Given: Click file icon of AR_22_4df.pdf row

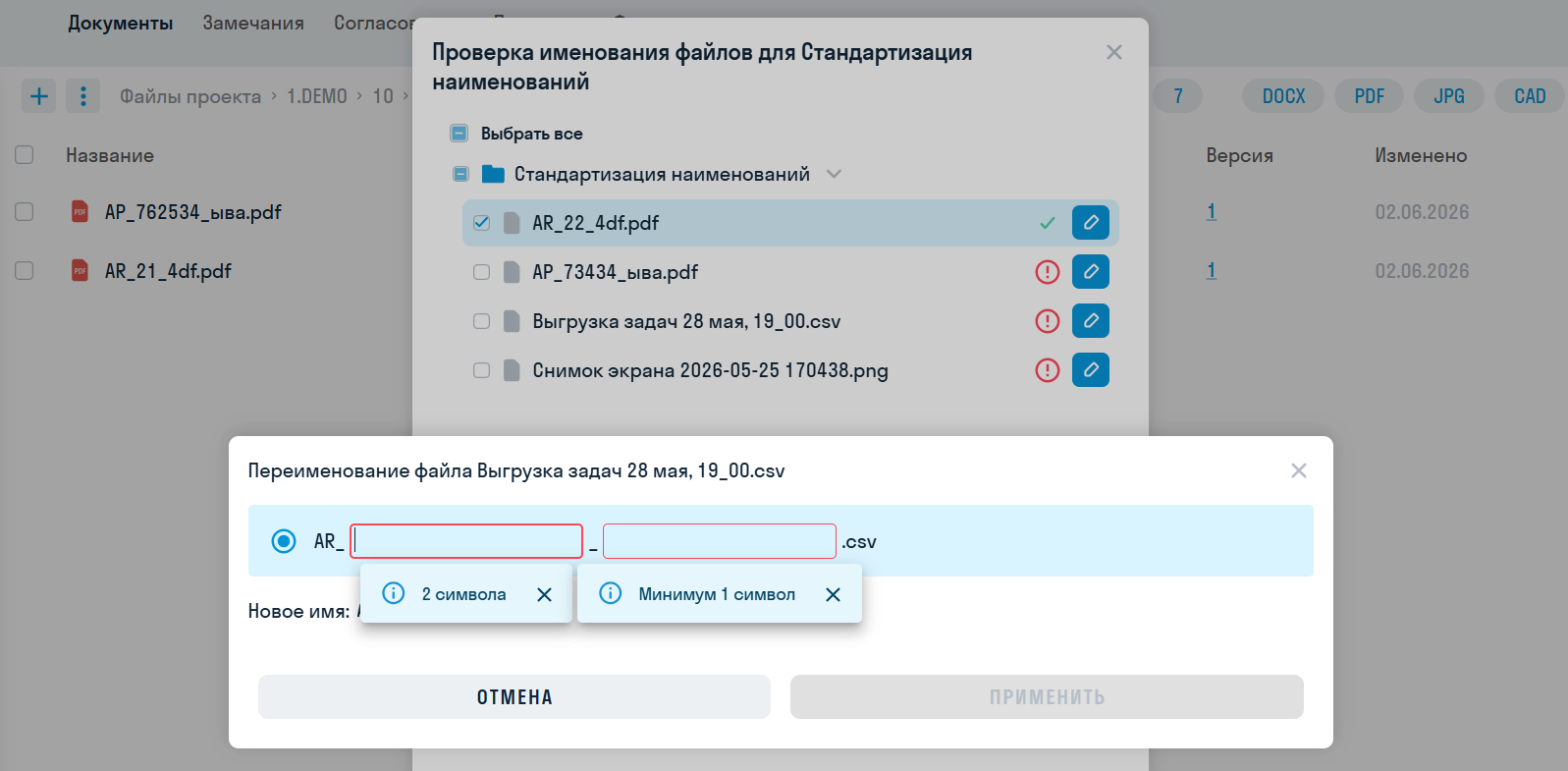Looking at the screenshot, I should (512, 223).
